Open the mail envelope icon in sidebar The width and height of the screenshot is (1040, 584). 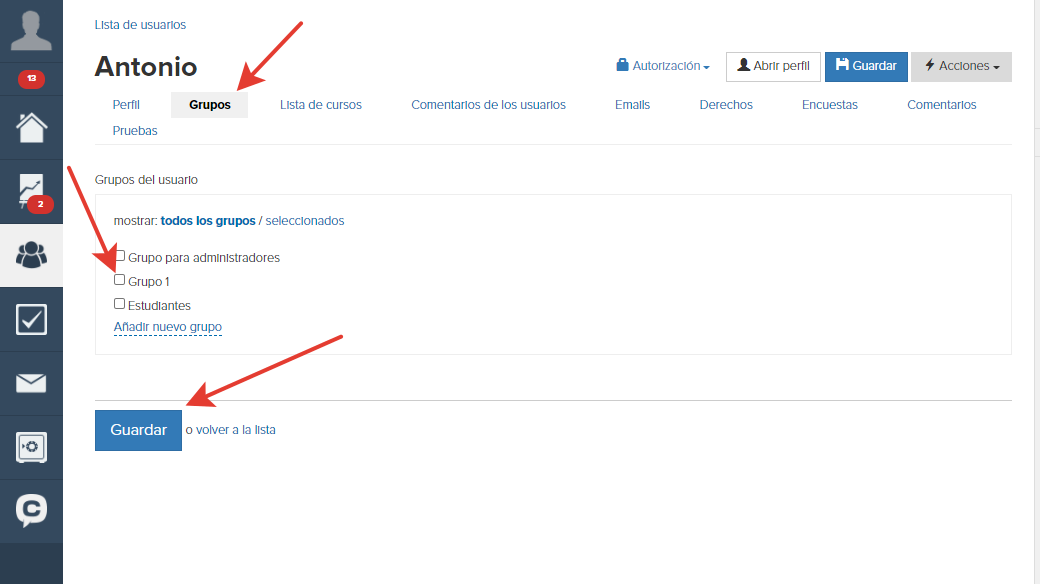(x=31, y=383)
